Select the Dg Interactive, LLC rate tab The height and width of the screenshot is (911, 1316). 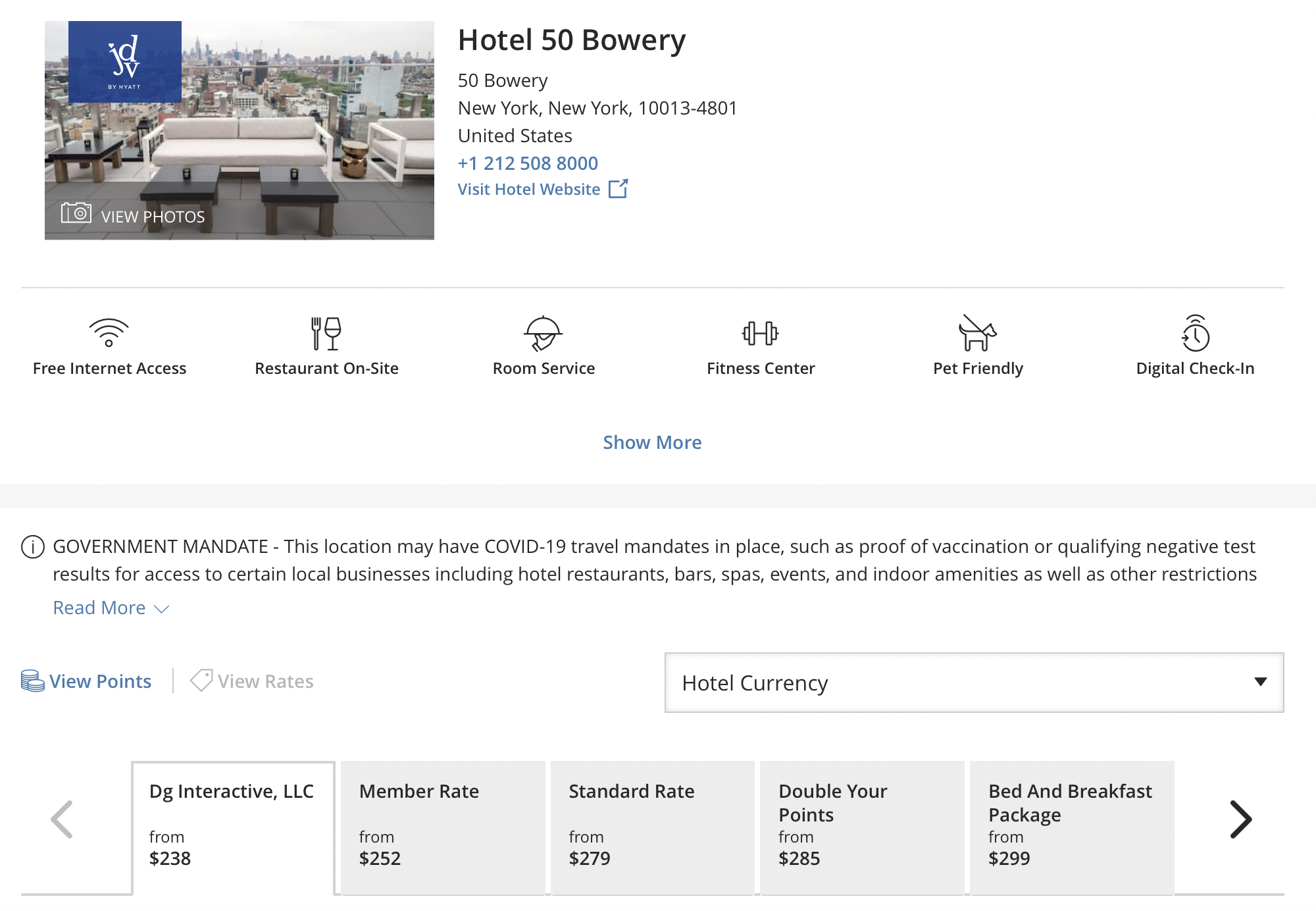coord(234,828)
